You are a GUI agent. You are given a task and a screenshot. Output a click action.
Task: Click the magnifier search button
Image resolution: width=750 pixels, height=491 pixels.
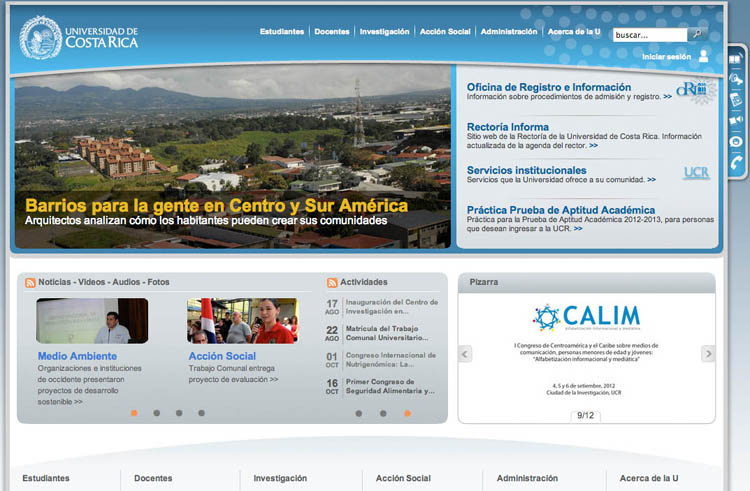[697, 34]
